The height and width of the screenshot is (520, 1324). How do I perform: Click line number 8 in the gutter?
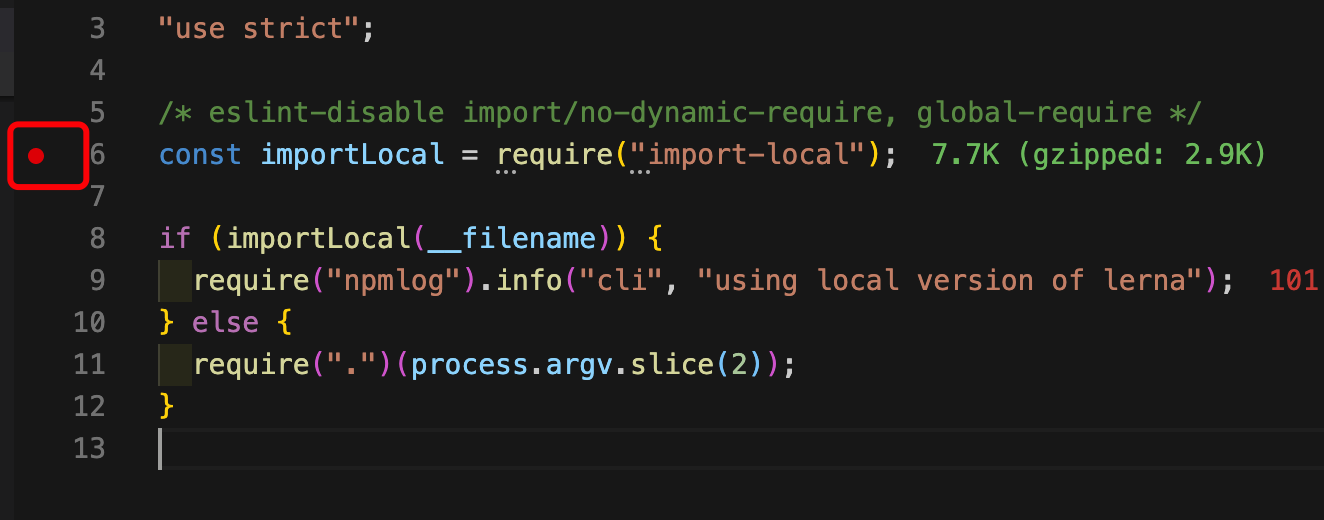click(x=96, y=238)
